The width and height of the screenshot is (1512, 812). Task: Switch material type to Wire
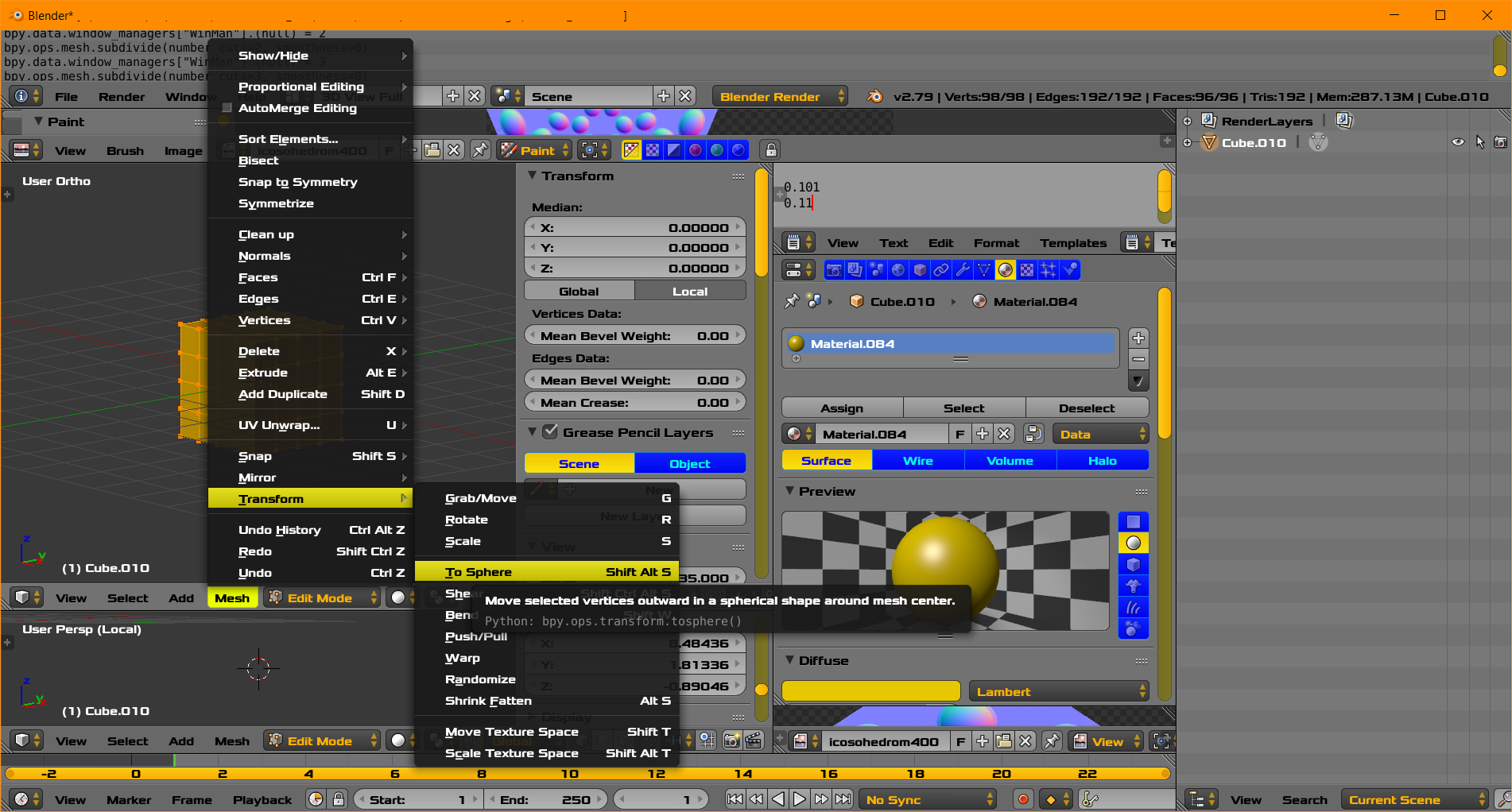[918, 460]
